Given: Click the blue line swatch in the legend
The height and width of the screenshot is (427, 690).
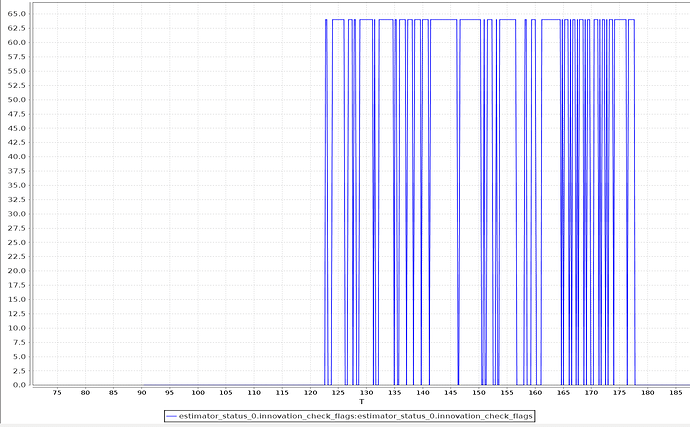Looking at the screenshot, I should [x=172, y=416].
